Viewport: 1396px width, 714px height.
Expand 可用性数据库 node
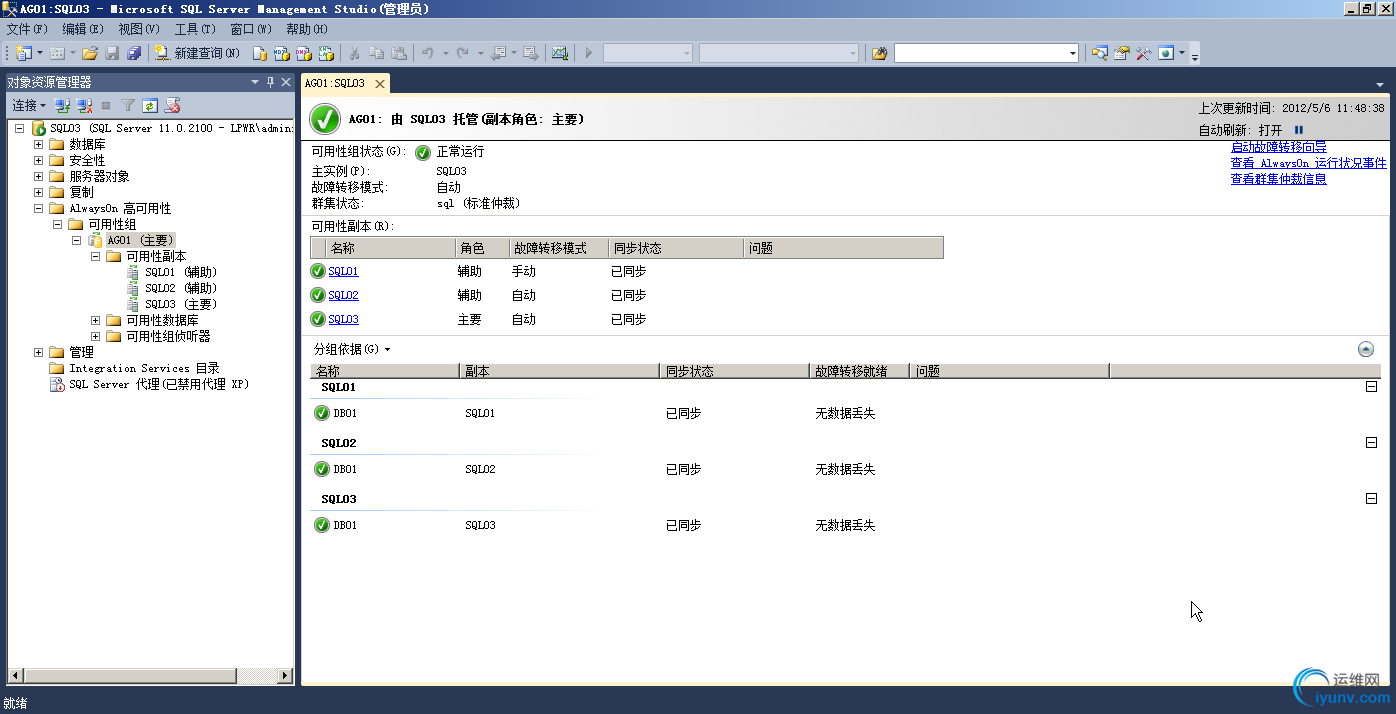[96, 320]
